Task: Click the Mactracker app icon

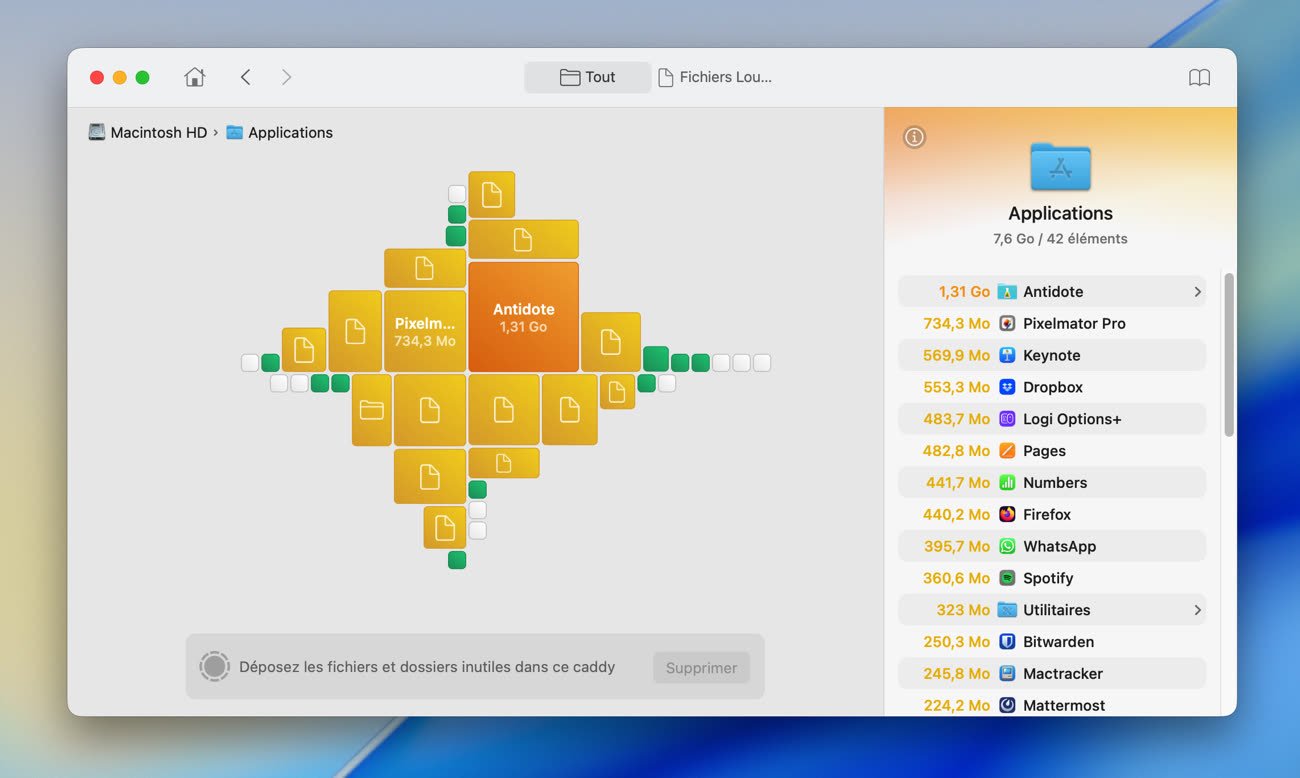Action: [1007, 674]
